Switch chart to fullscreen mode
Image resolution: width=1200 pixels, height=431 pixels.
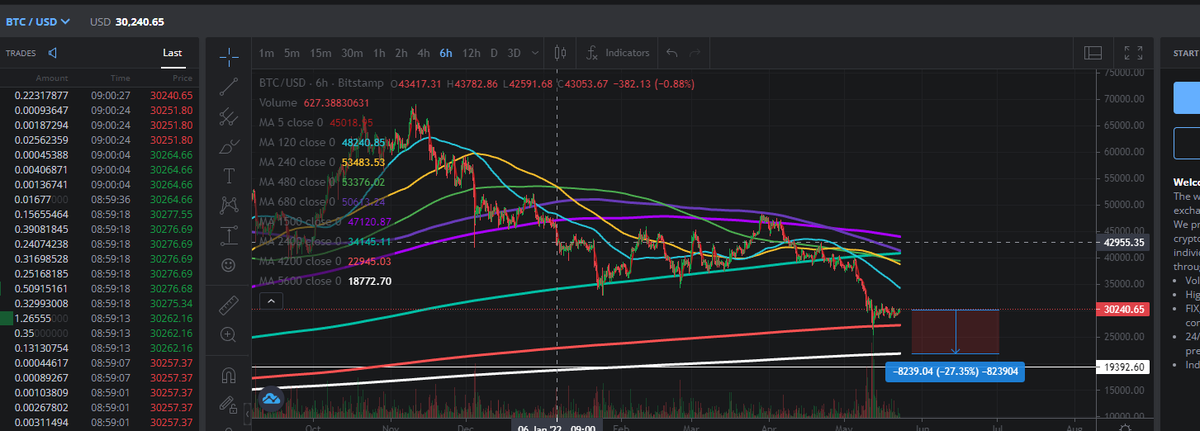coord(1133,53)
